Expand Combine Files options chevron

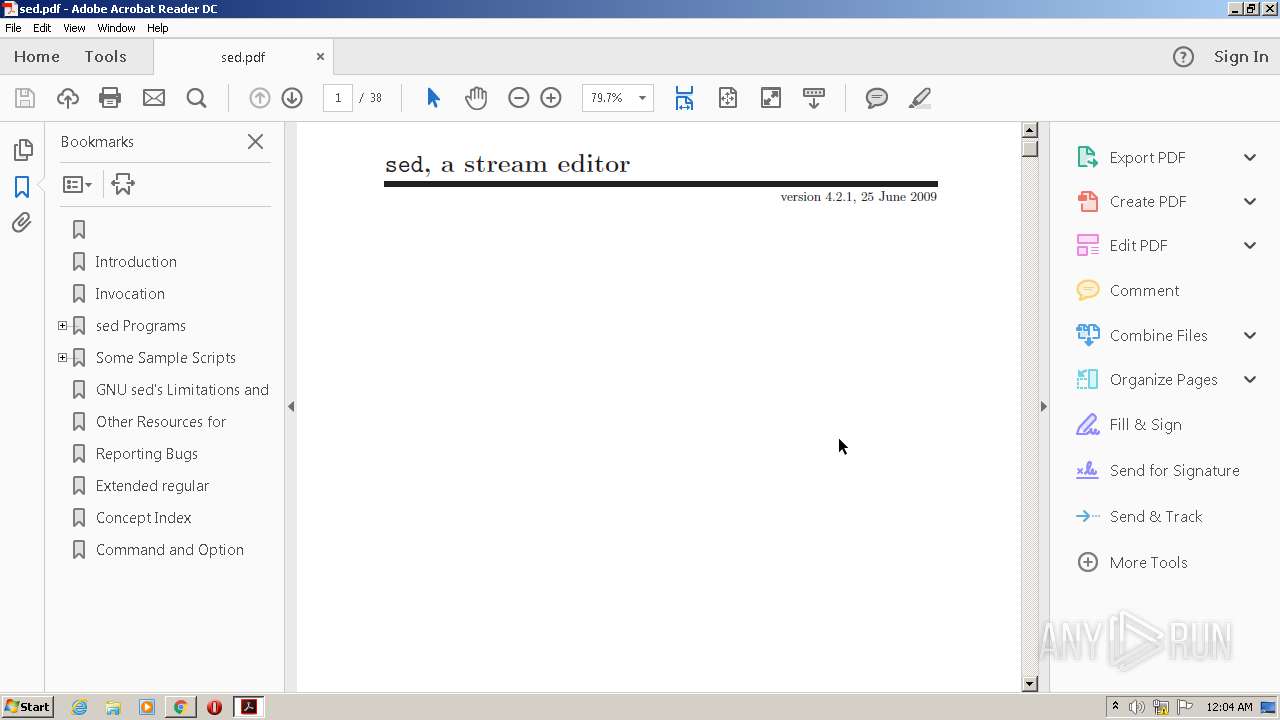1250,336
